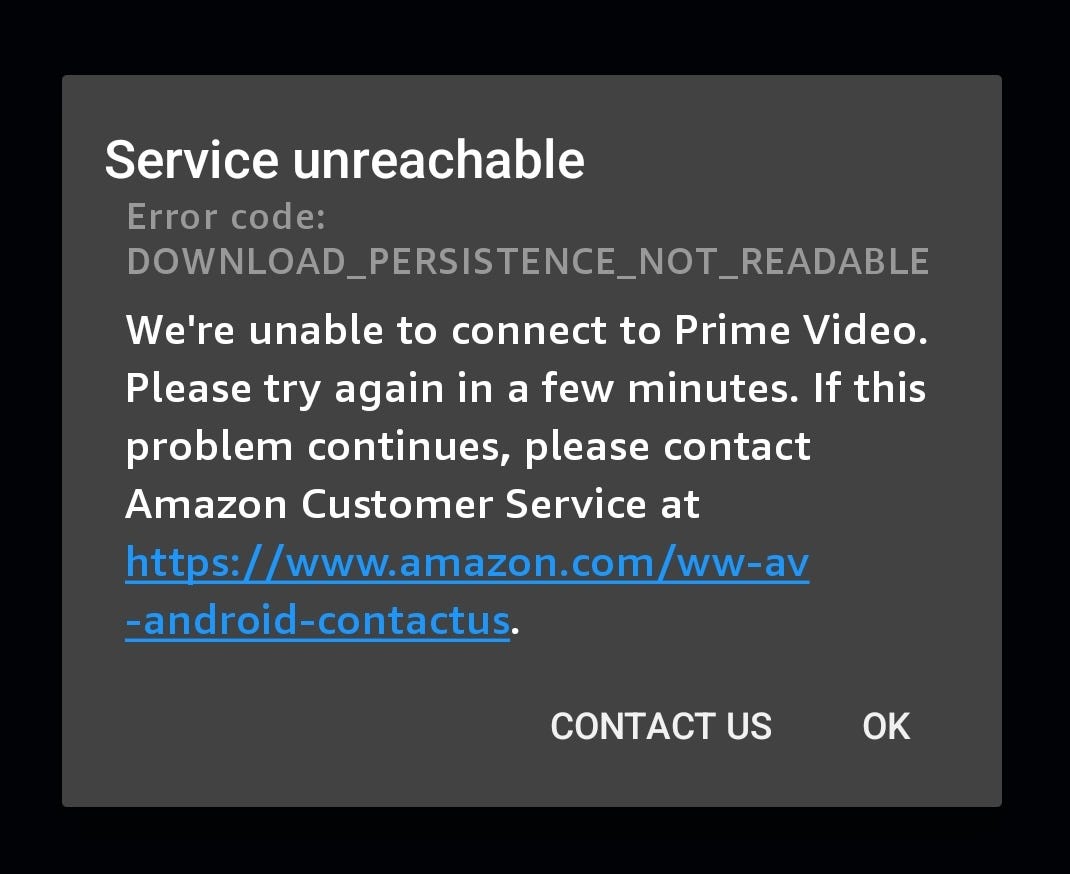Tap the "Please try again in a few minutes" line
The height and width of the screenshot is (874, 1070).
(525, 389)
